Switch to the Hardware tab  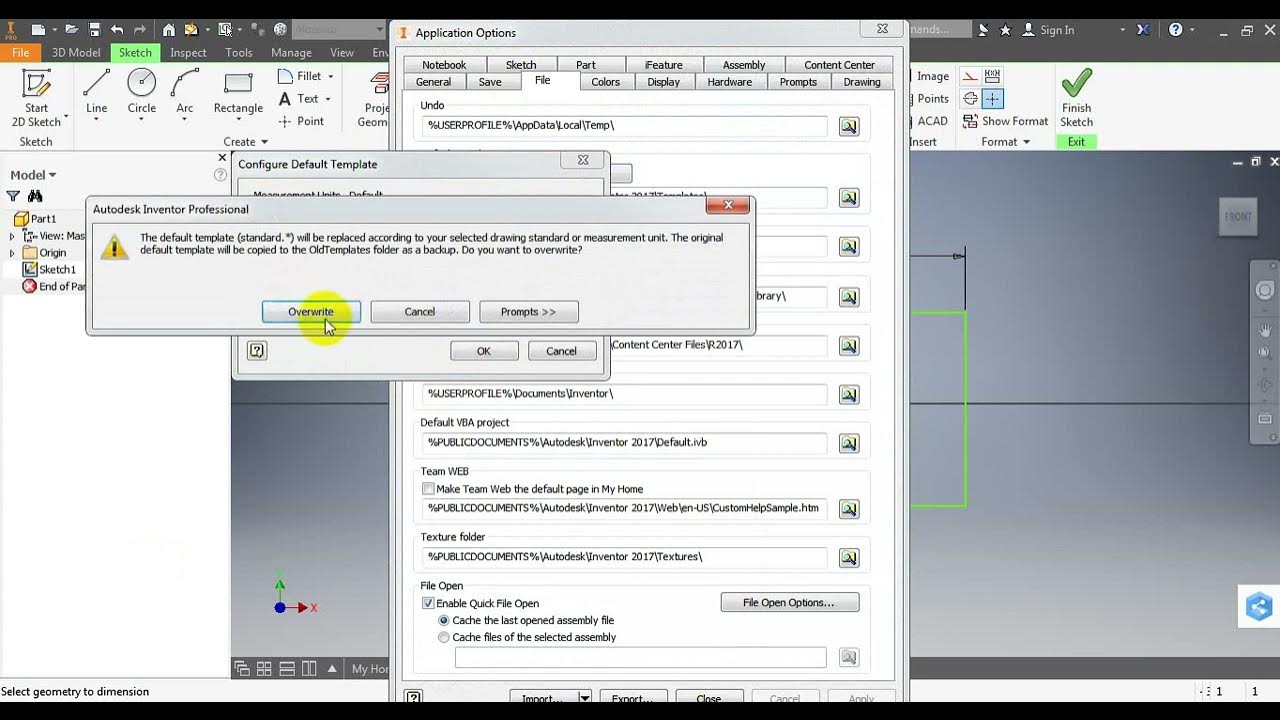coord(730,82)
